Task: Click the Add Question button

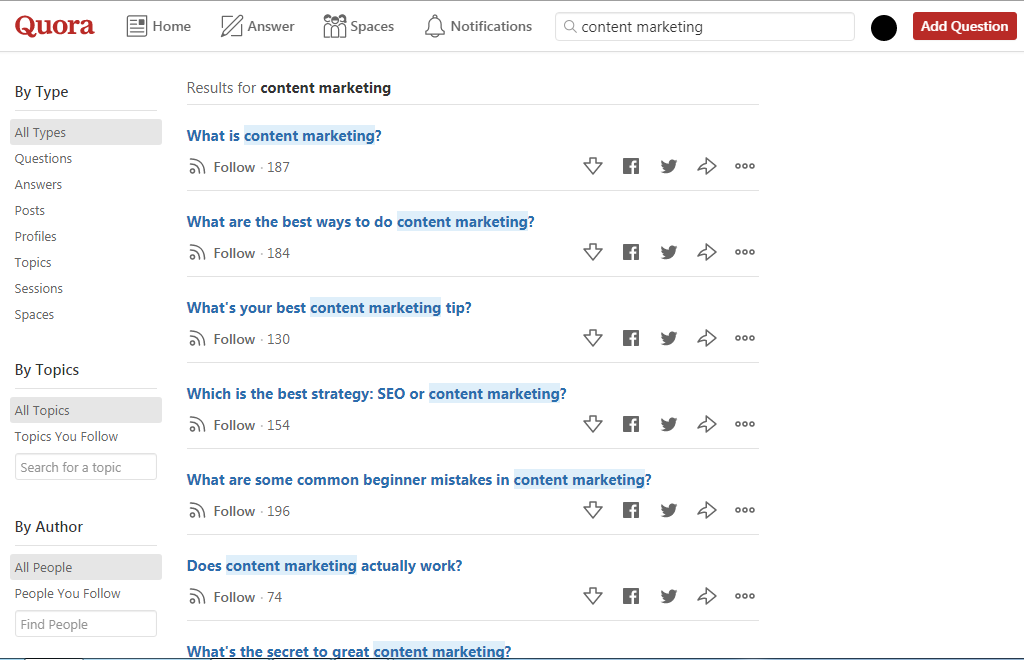Action: (964, 26)
